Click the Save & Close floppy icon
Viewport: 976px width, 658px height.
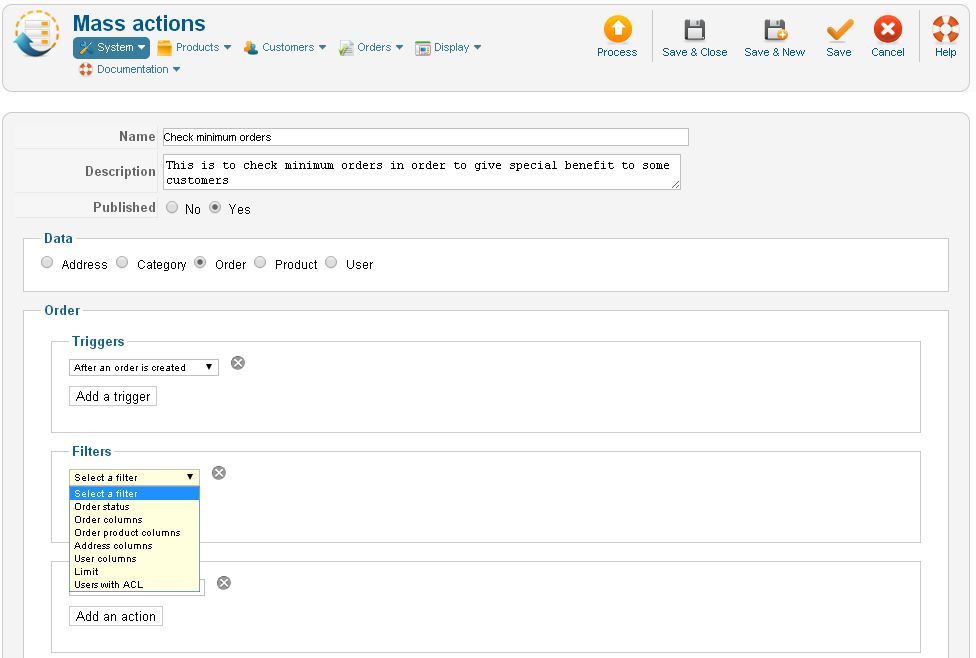click(694, 30)
